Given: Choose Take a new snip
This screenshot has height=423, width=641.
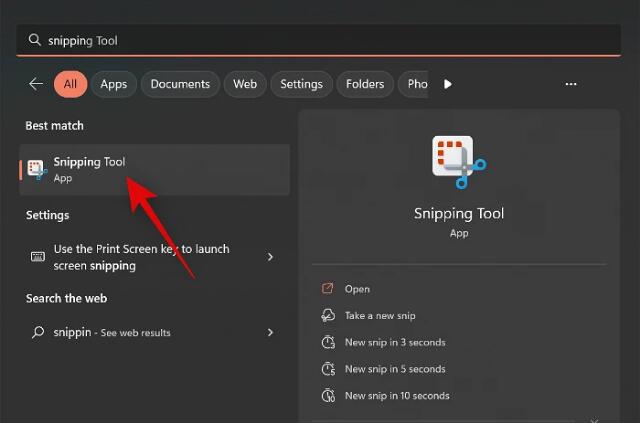Looking at the screenshot, I should pos(380,316).
